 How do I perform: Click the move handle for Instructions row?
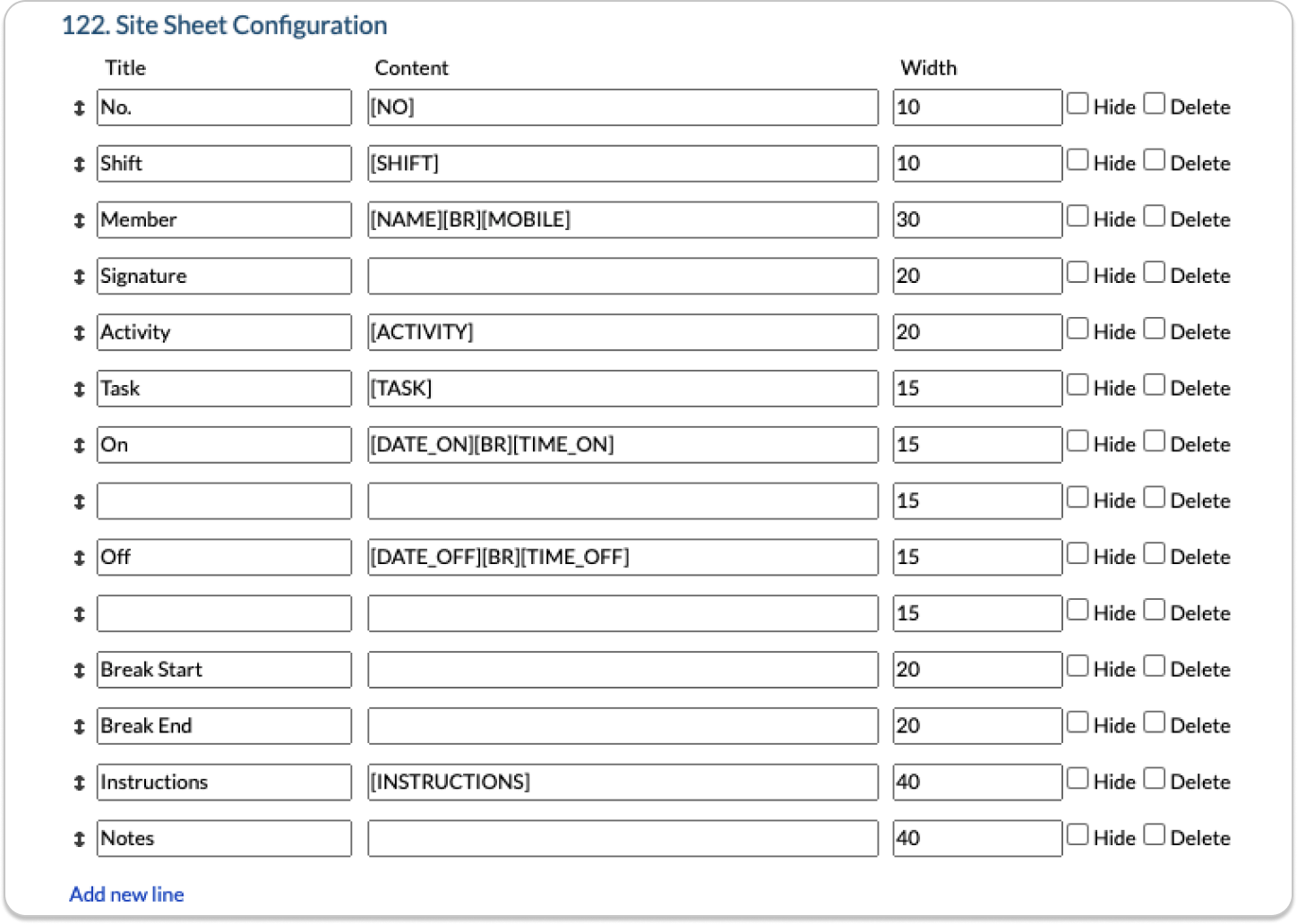tap(80, 783)
